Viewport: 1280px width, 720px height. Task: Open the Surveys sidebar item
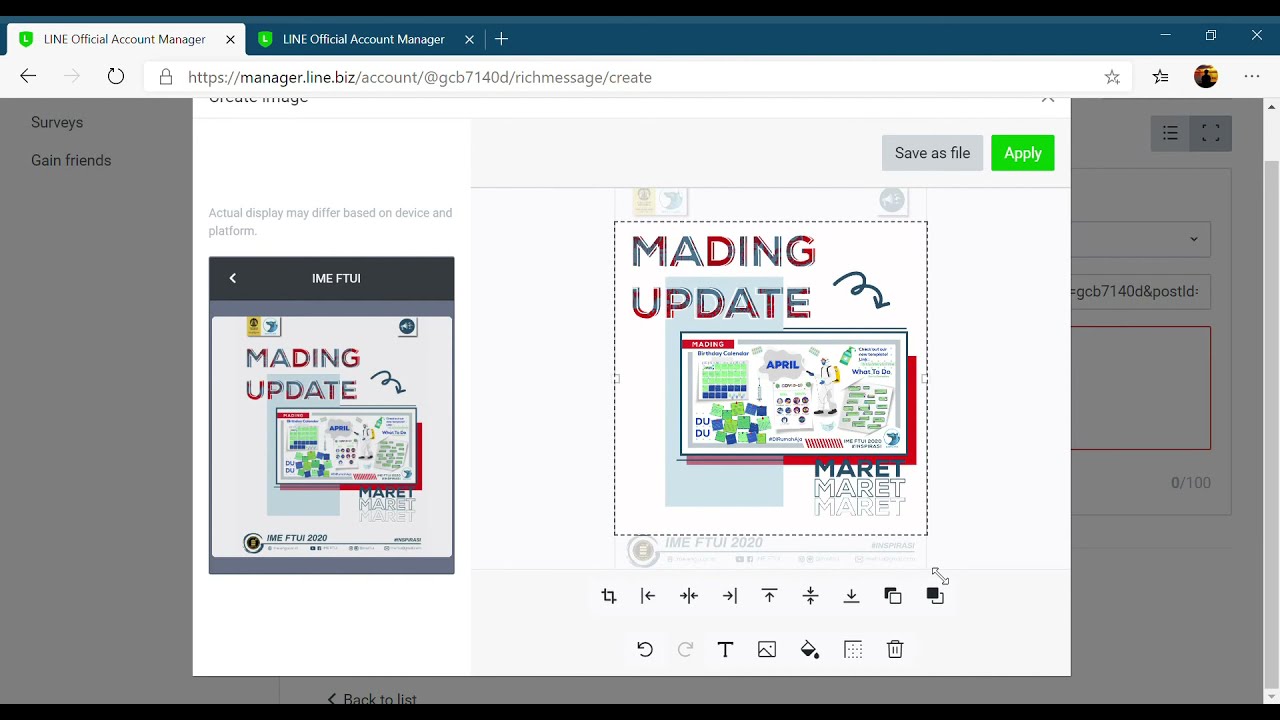click(x=57, y=122)
